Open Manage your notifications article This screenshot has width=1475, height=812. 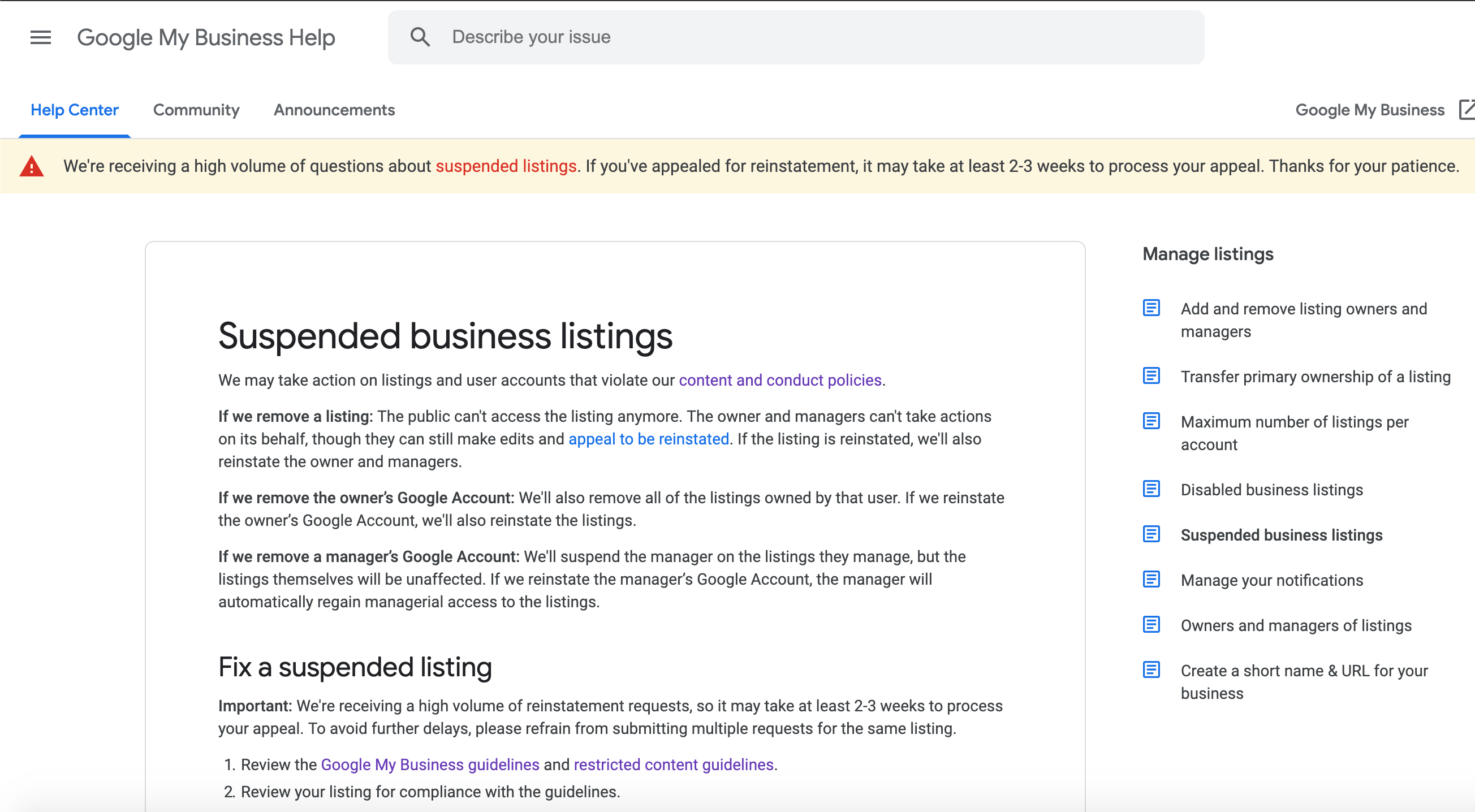pyautogui.click(x=1272, y=581)
